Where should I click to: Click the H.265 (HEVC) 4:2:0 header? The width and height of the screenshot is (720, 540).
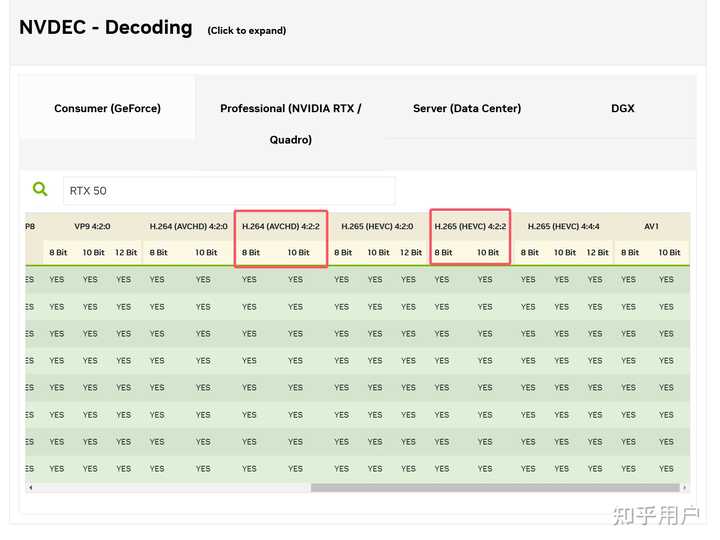pyautogui.click(x=377, y=226)
